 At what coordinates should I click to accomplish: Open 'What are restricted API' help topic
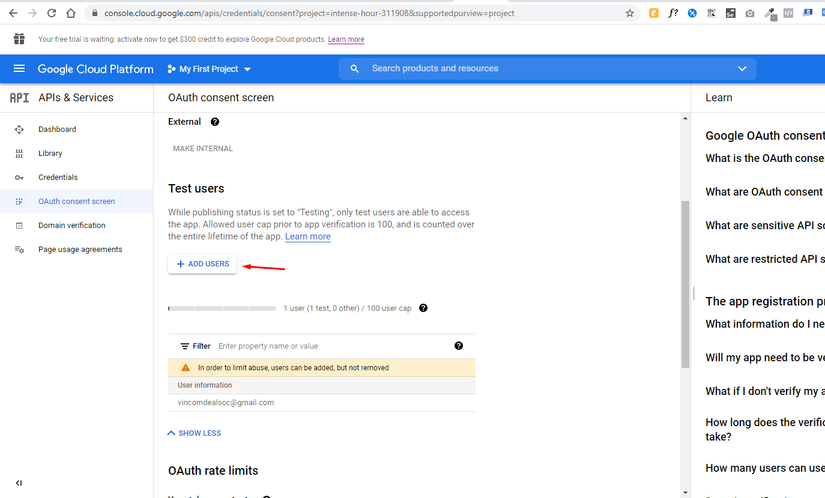pyautogui.click(x=765, y=259)
